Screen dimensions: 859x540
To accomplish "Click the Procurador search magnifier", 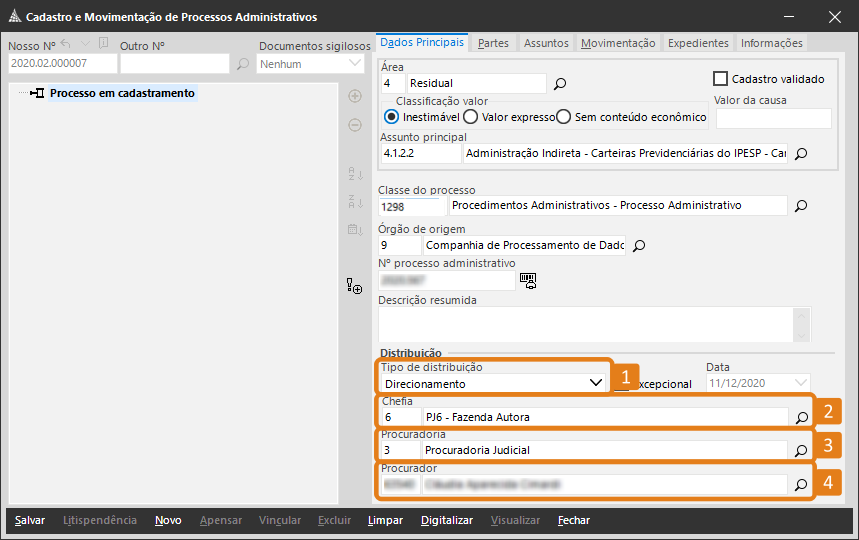I will [x=801, y=485].
